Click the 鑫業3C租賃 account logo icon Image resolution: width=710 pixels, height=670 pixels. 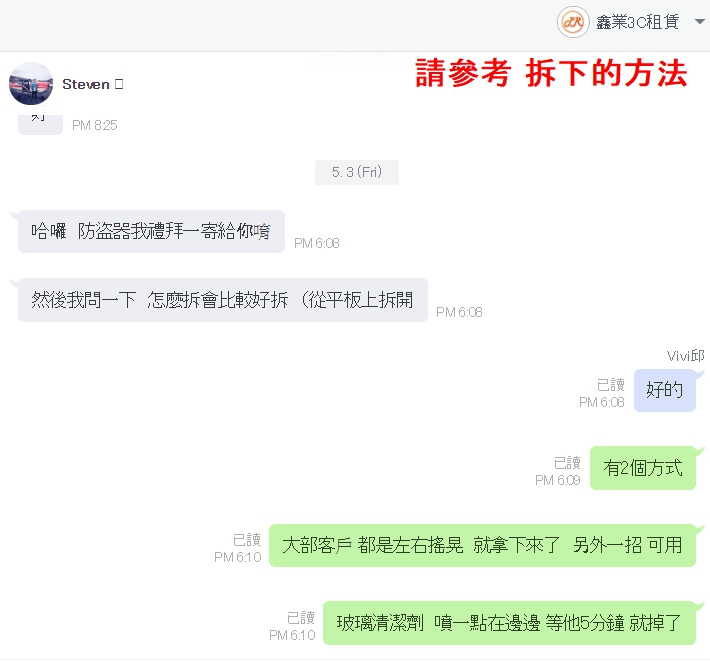click(573, 22)
